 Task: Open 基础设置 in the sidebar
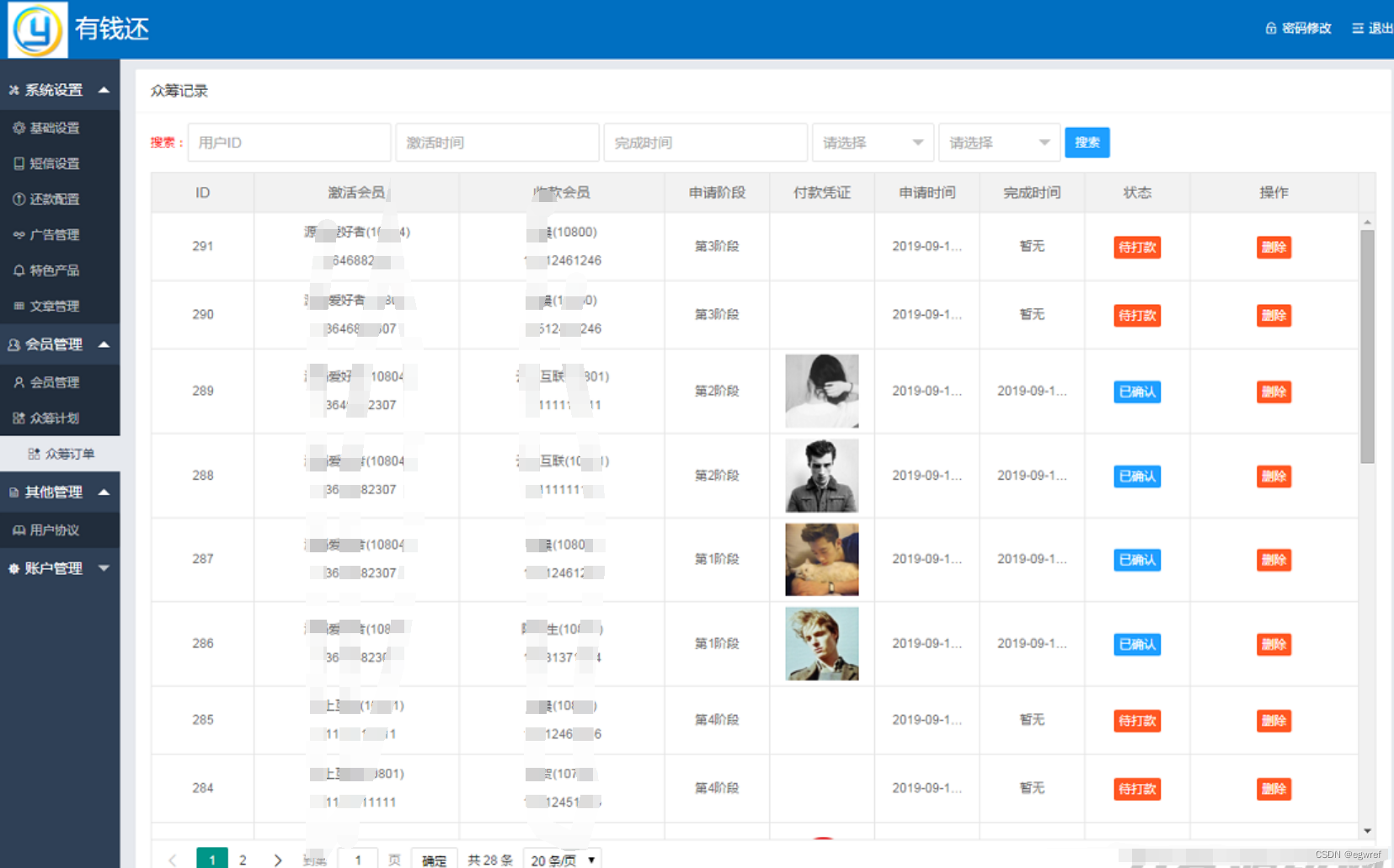pyautogui.click(x=55, y=128)
